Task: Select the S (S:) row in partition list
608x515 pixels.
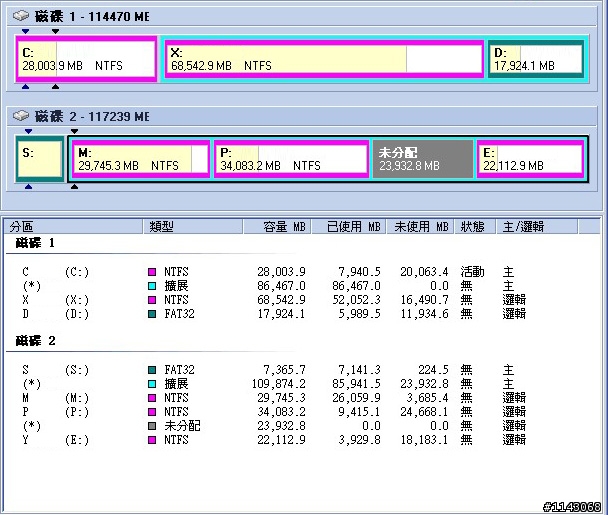Action: point(273,370)
